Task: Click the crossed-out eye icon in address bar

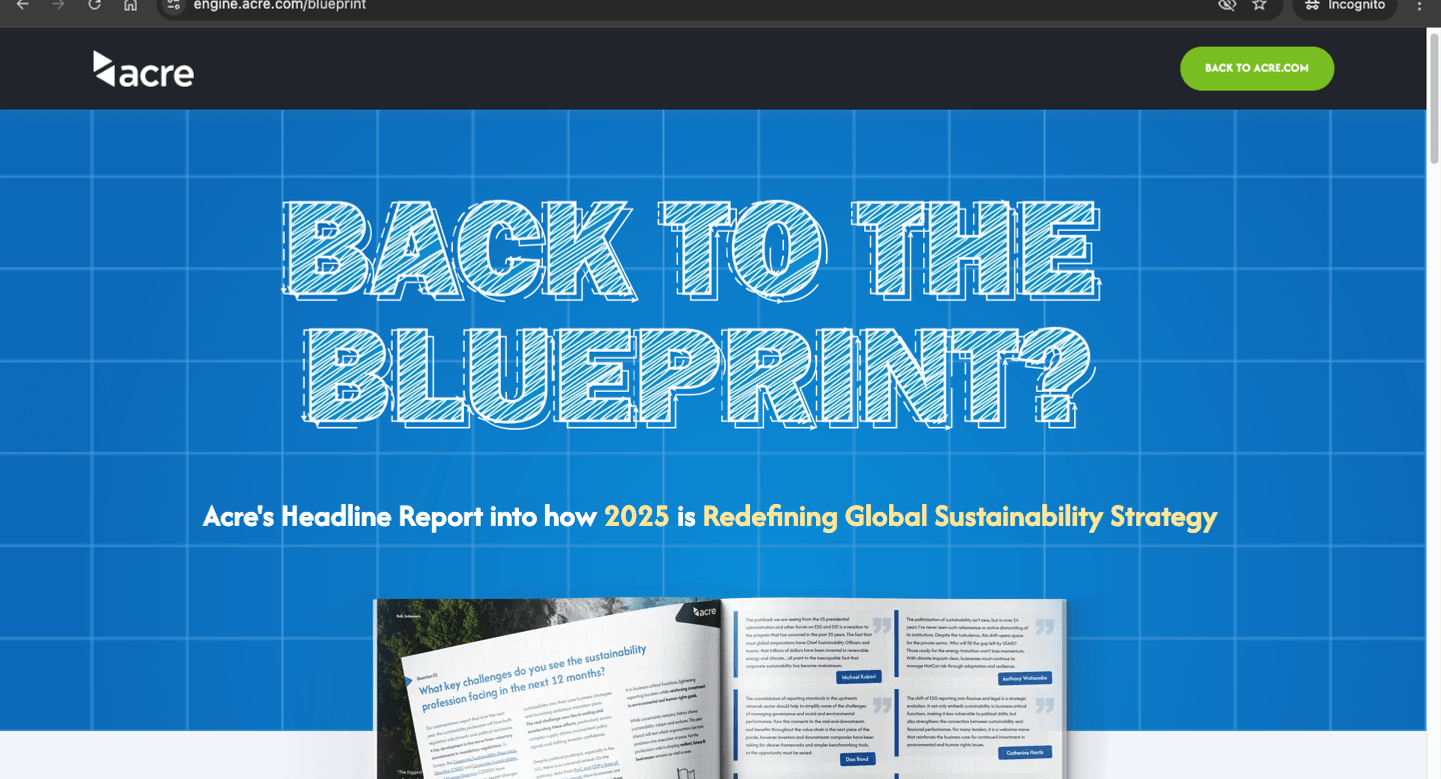Action: [x=1227, y=5]
